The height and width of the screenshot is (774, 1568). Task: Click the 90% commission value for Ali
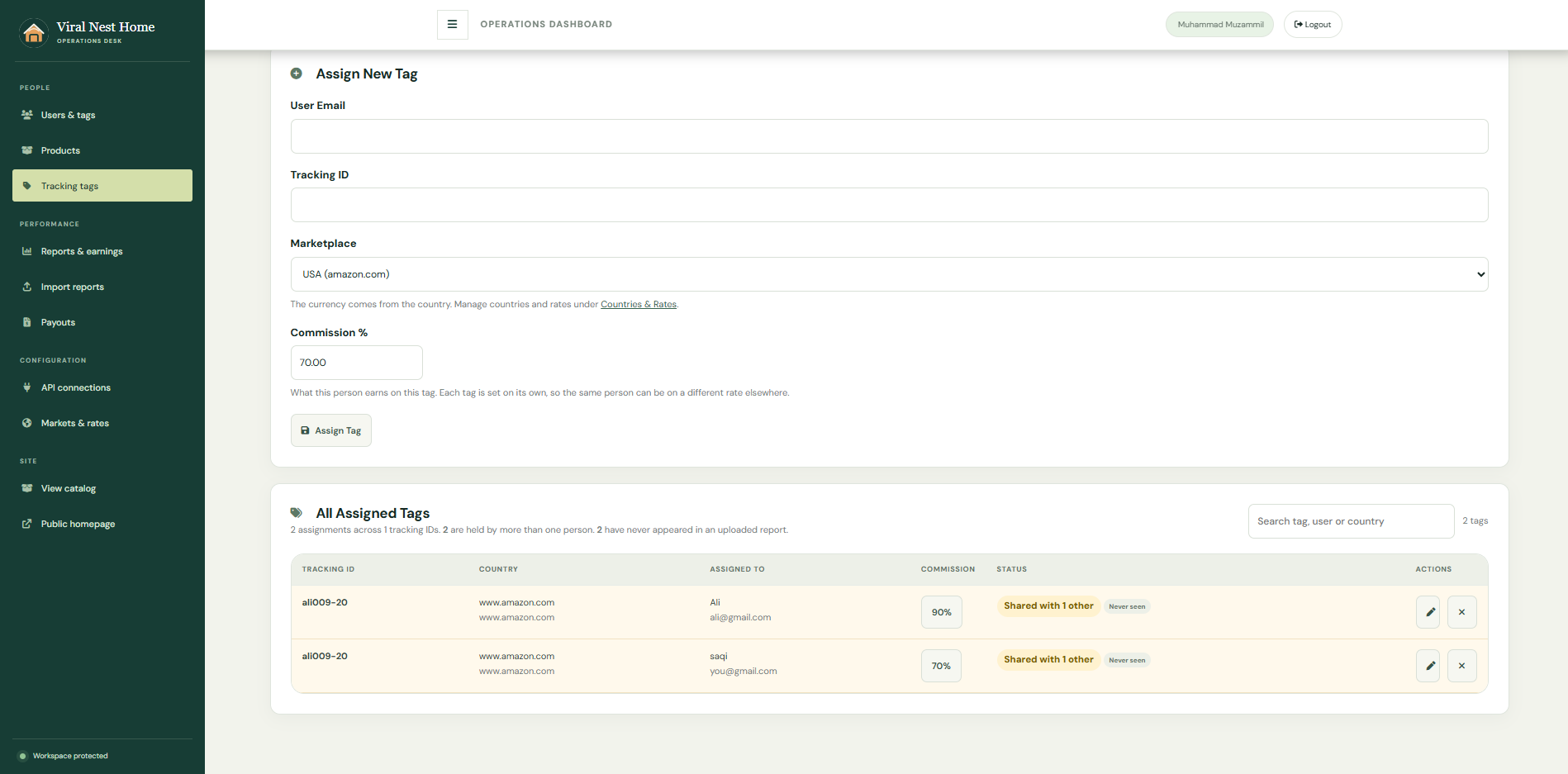click(942, 612)
